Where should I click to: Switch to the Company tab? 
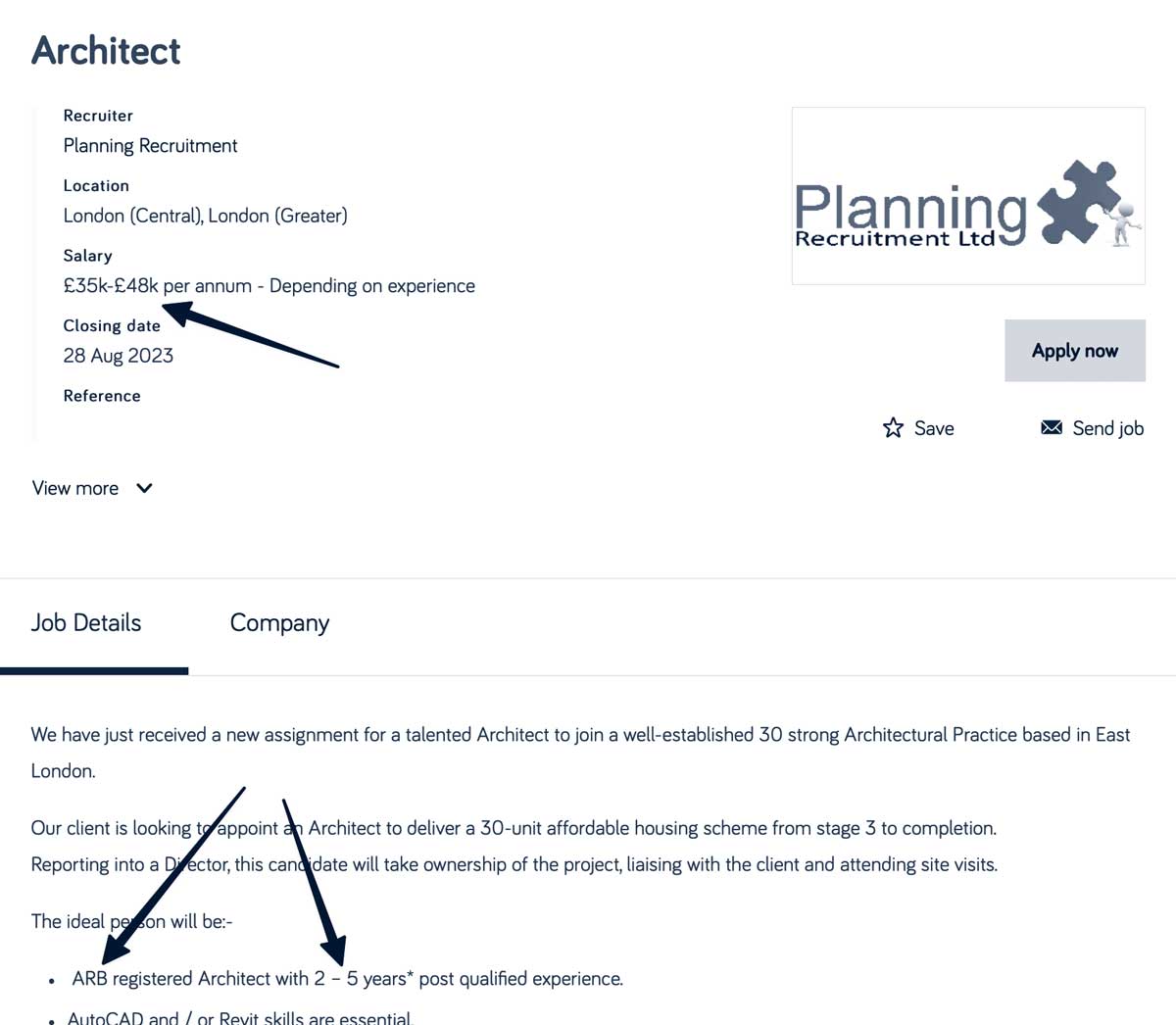pos(279,622)
